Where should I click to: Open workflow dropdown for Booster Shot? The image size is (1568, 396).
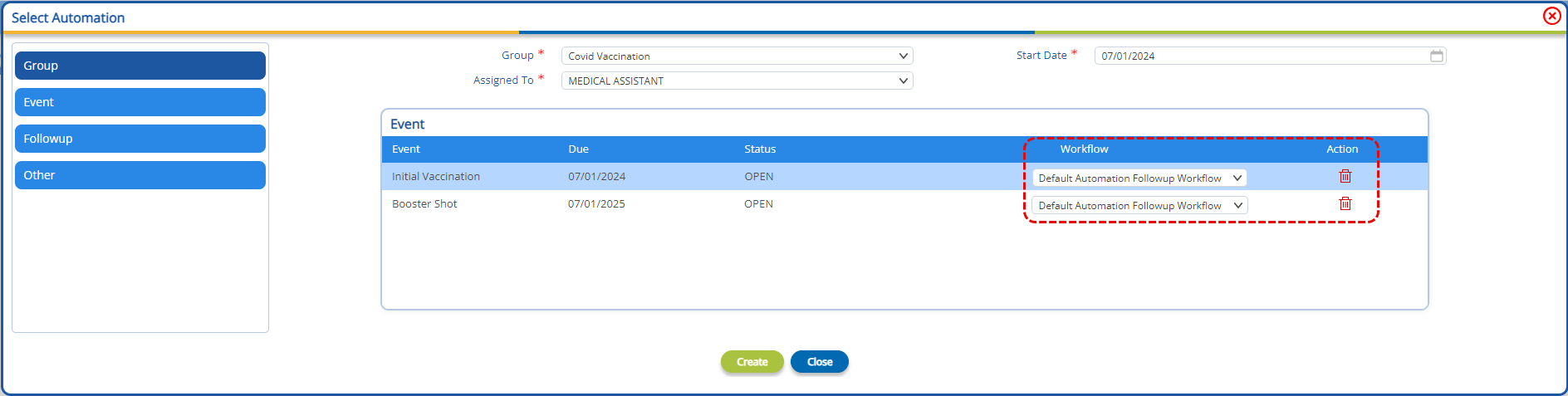click(x=1139, y=205)
